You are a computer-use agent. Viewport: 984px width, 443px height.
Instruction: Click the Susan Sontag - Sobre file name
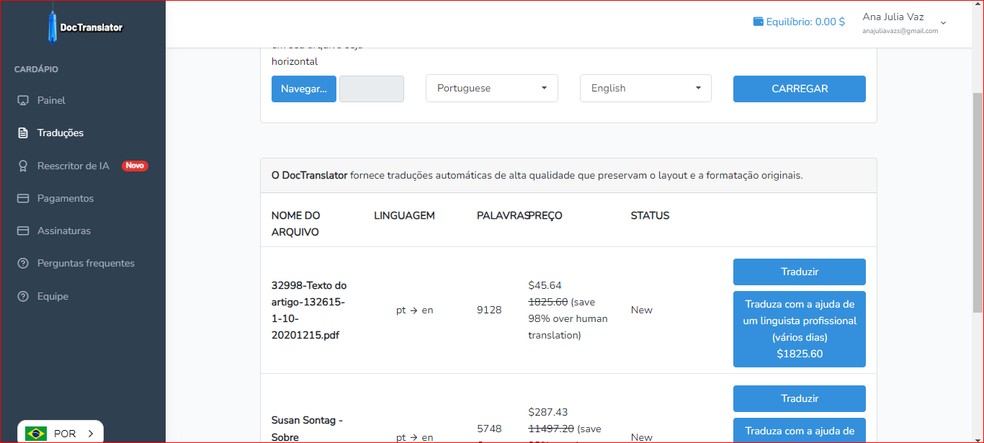point(307,429)
